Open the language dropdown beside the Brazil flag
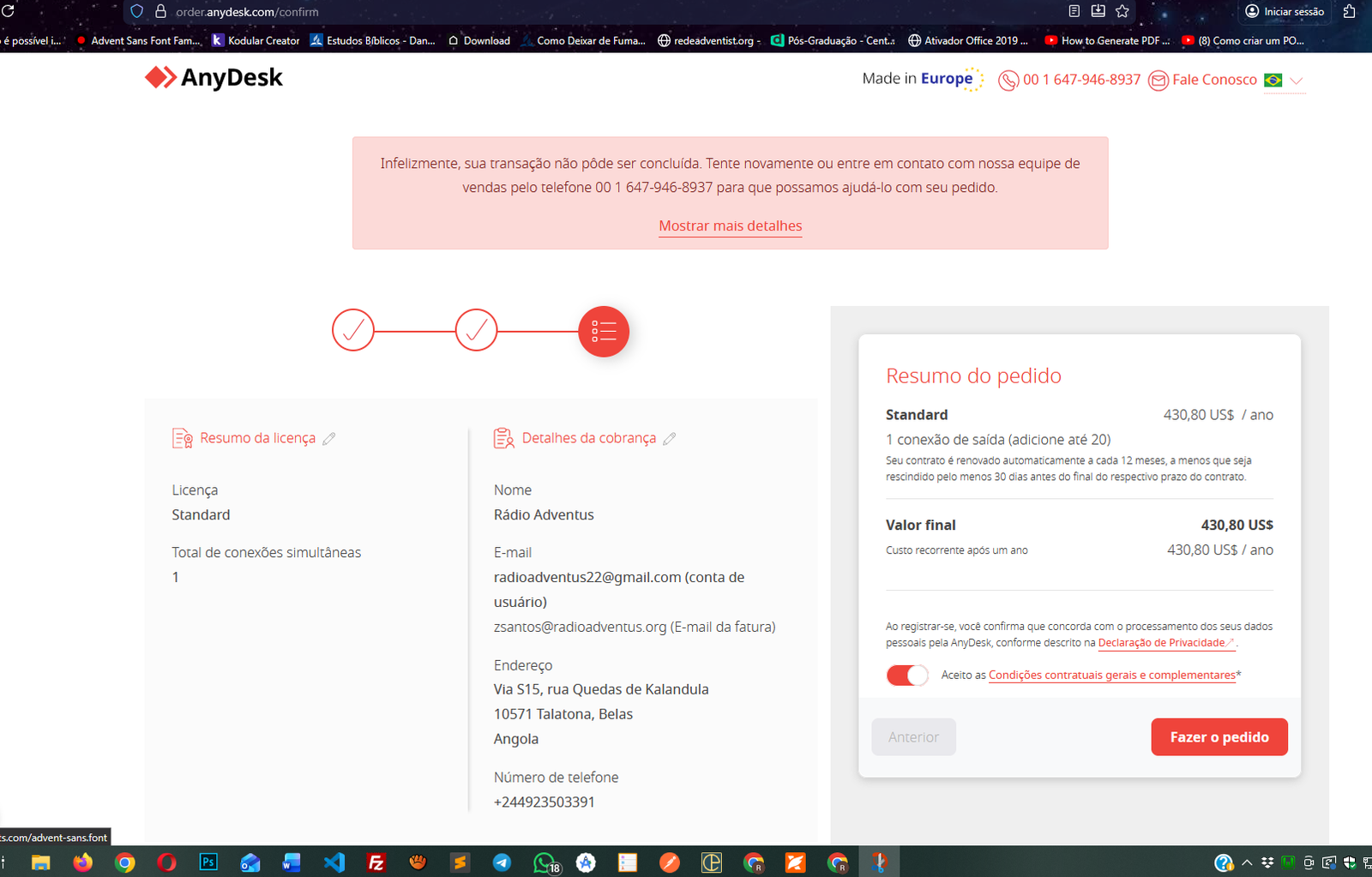The height and width of the screenshot is (877, 1372). point(1296,81)
